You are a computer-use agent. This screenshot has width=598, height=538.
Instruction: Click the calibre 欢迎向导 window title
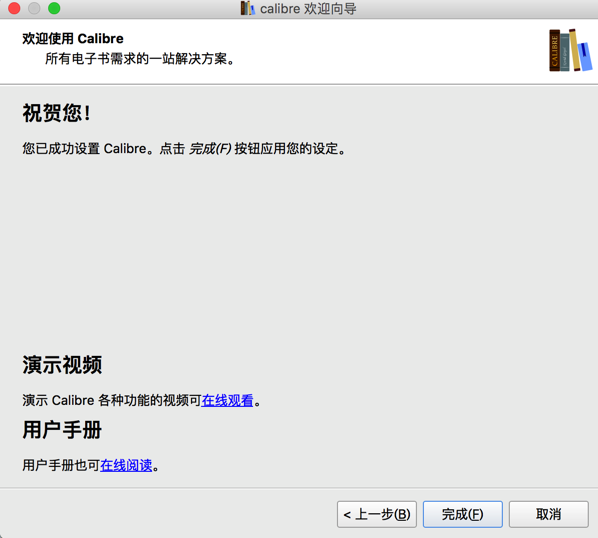point(308,8)
